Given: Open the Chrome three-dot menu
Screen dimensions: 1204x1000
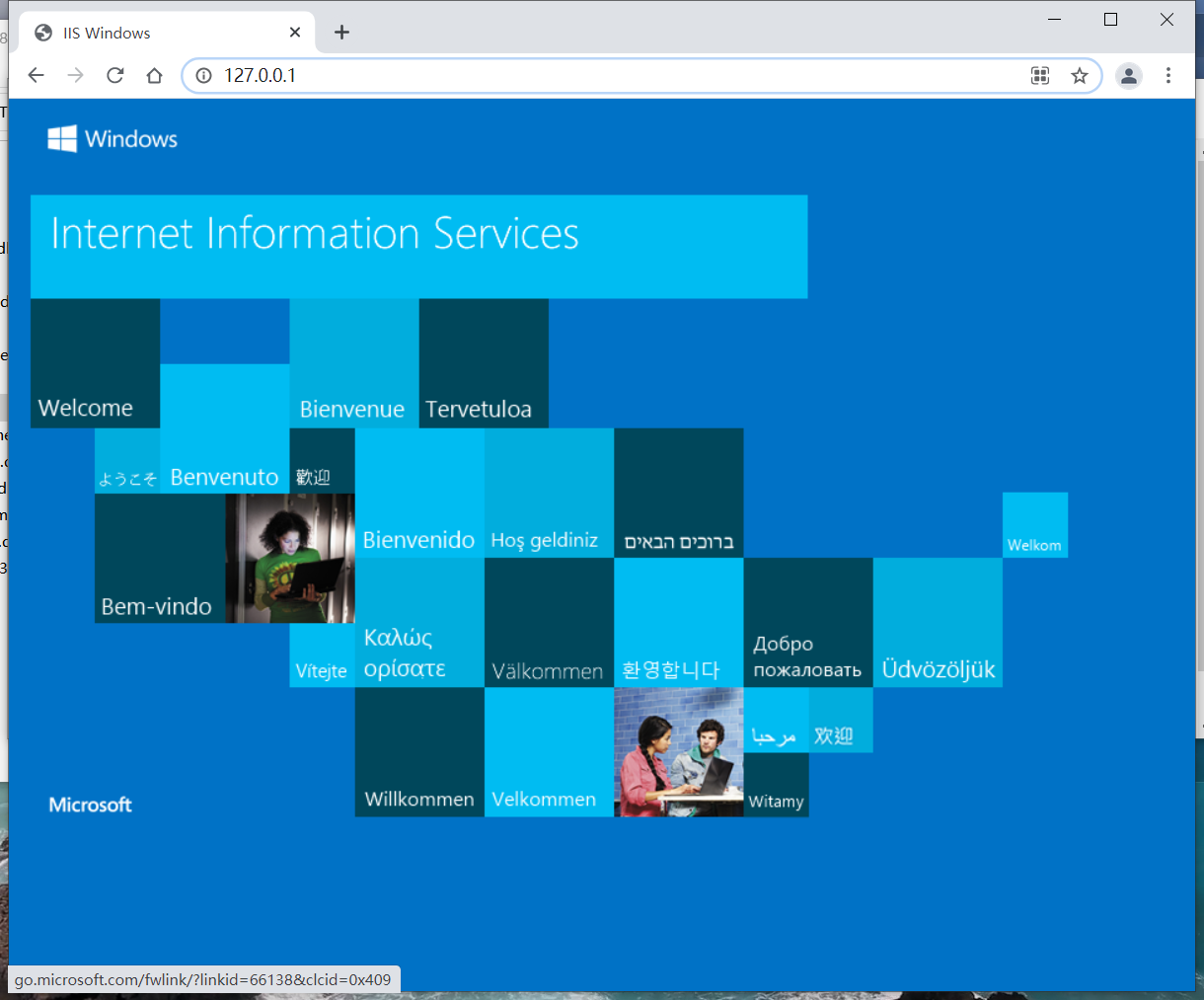Looking at the screenshot, I should tap(1168, 75).
